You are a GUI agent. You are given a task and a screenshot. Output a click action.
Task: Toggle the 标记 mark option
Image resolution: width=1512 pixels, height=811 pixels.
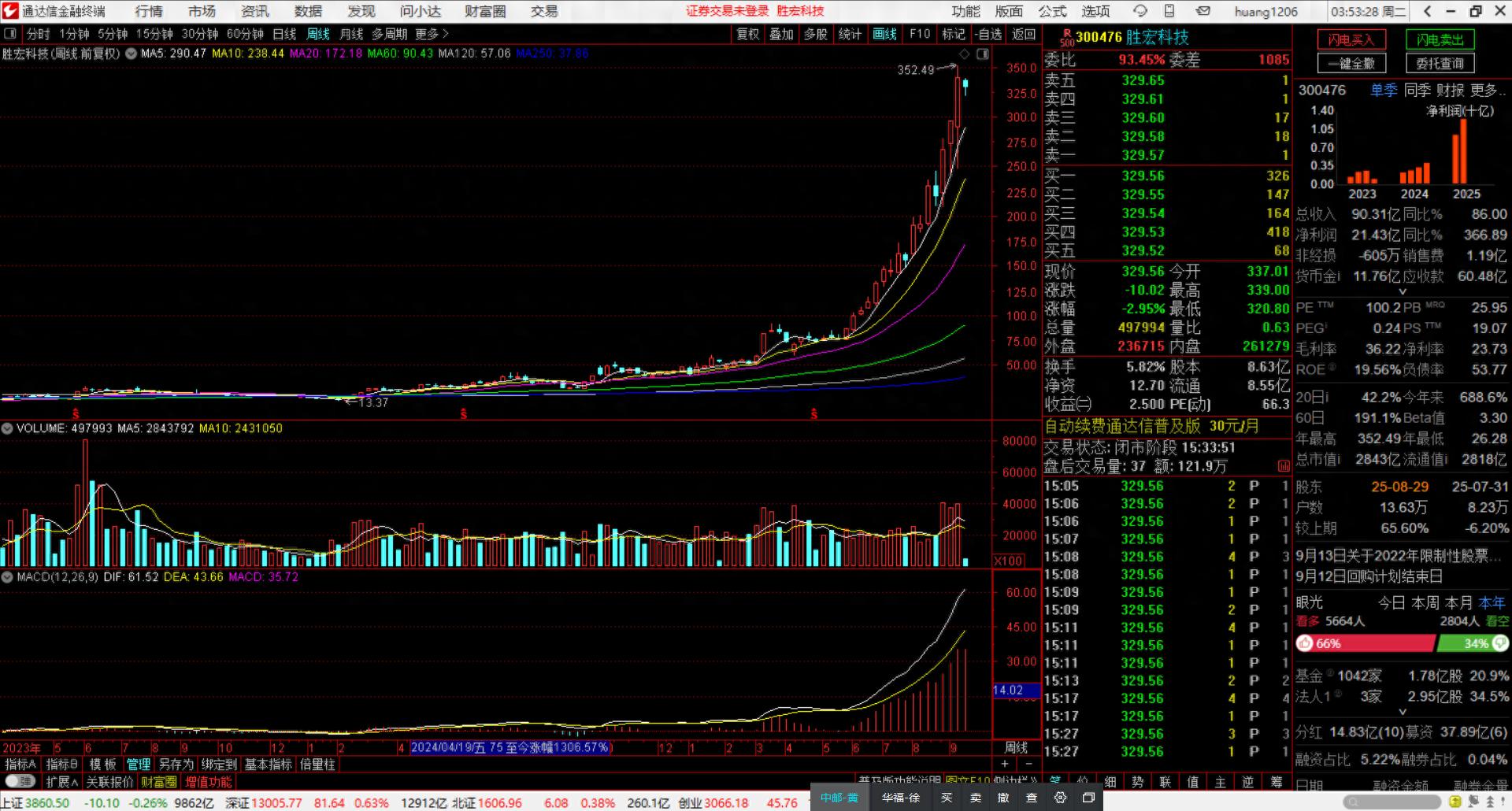953,34
